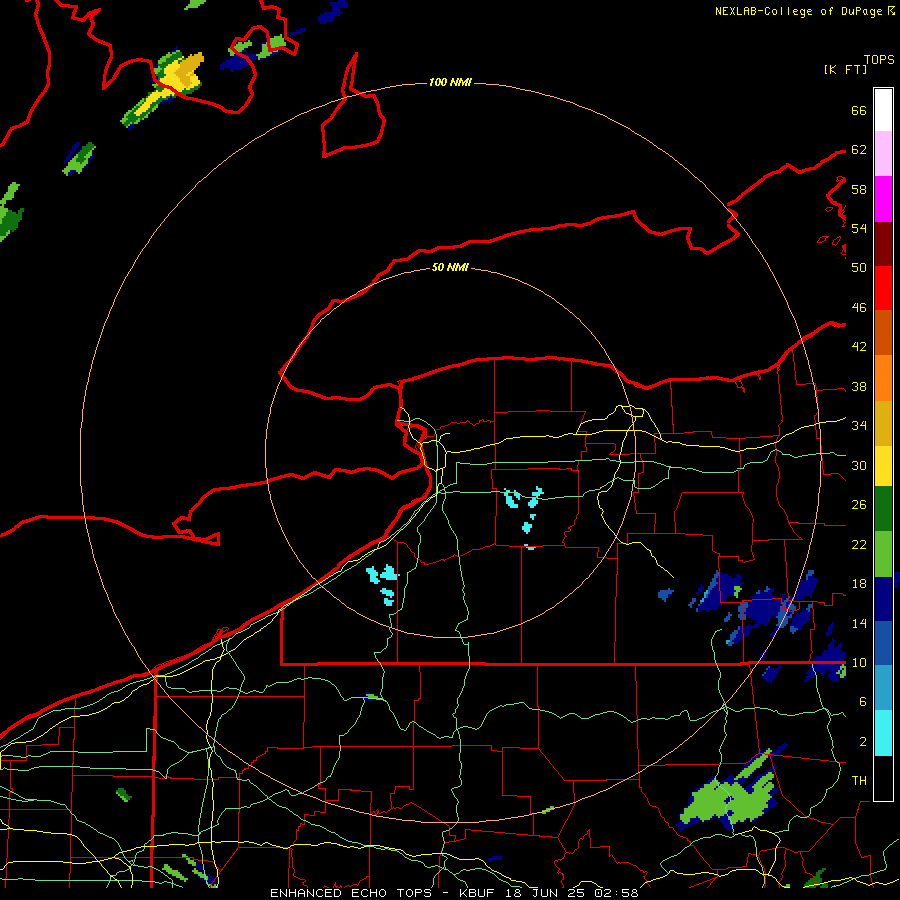
Task: Select the 58 legend value
Action: pos(859,189)
